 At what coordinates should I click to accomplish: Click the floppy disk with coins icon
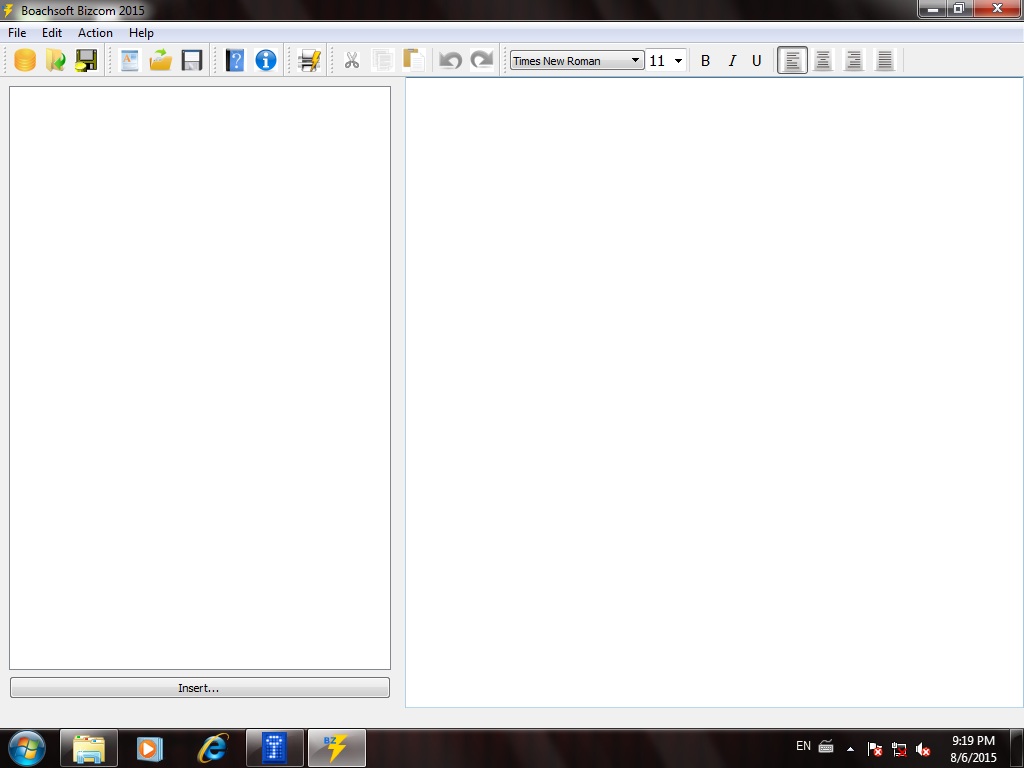coord(86,60)
